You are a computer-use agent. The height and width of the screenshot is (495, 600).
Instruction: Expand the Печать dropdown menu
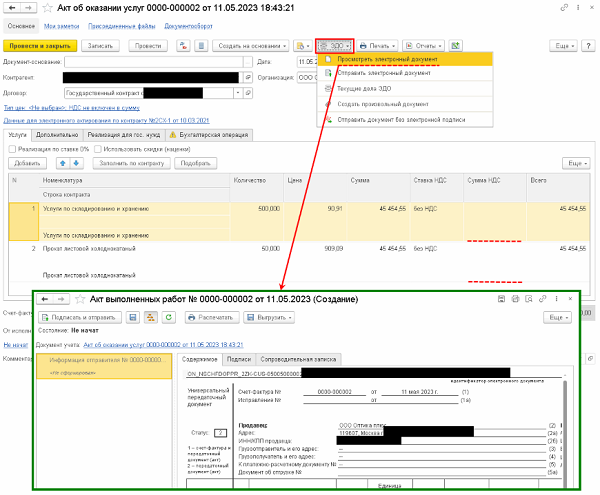379,46
